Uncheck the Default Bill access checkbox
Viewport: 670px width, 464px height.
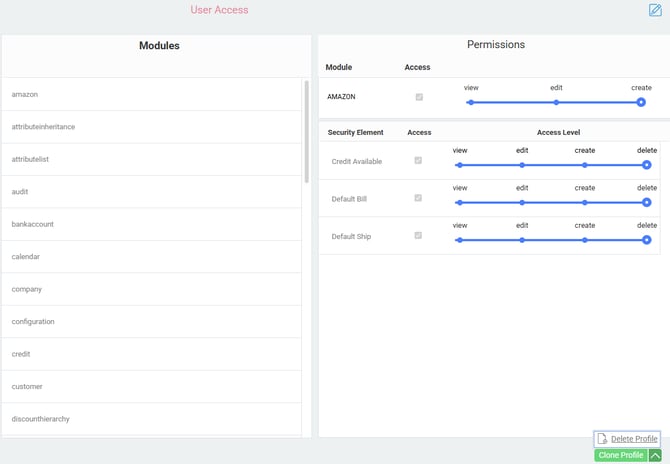[418, 198]
